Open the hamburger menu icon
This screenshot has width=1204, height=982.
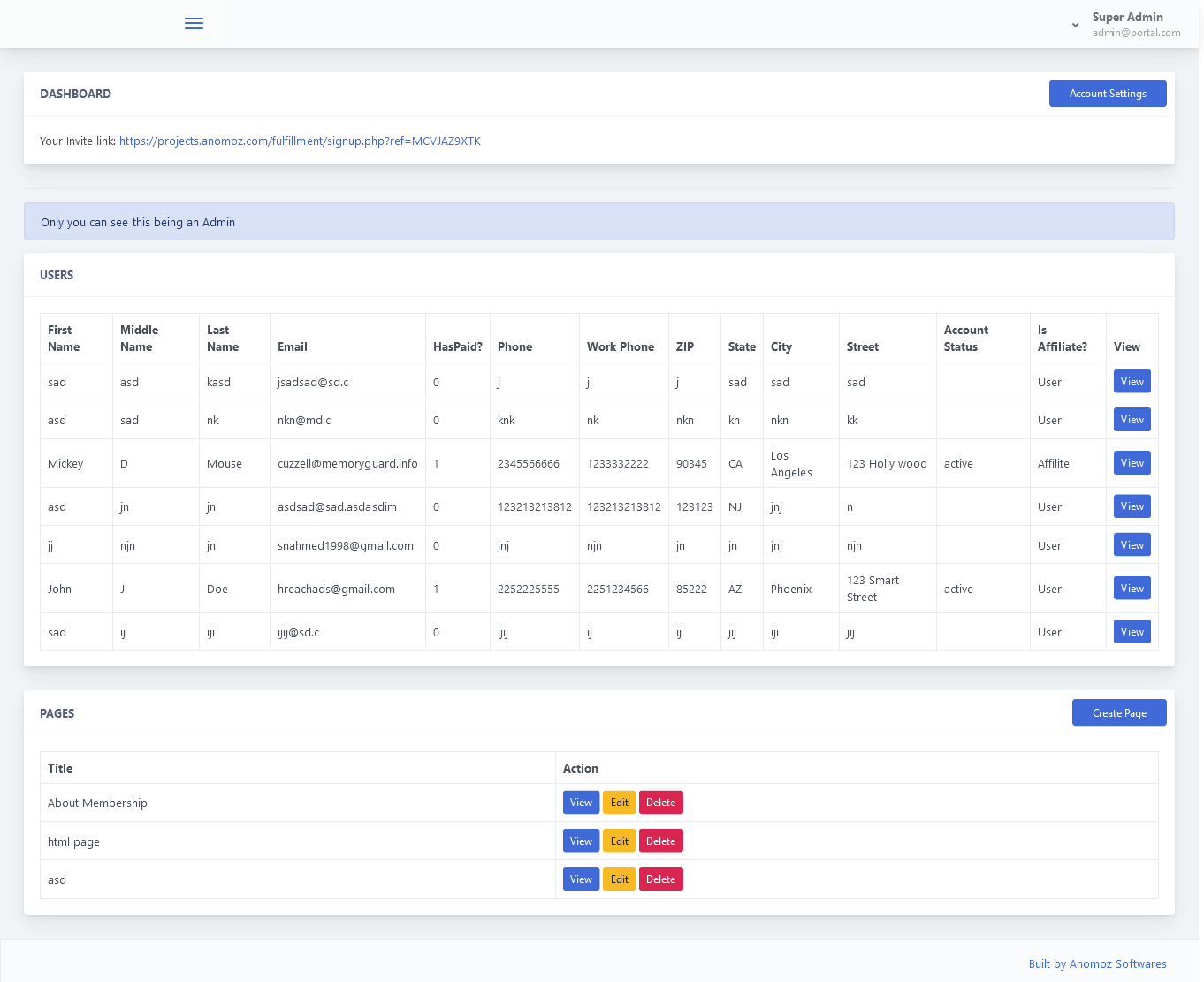pos(194,24)
